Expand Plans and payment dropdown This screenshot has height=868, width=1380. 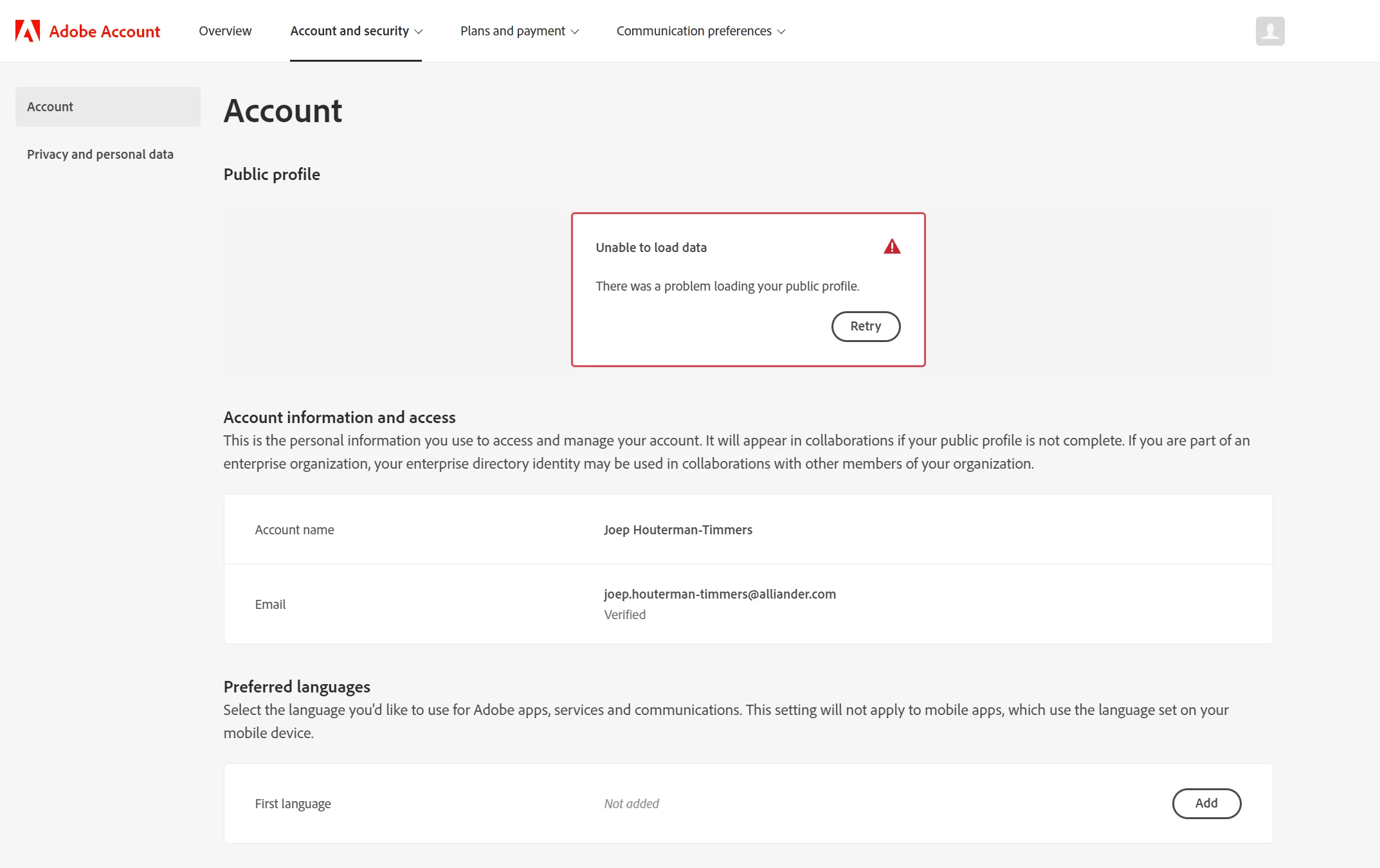click(519, 31)
